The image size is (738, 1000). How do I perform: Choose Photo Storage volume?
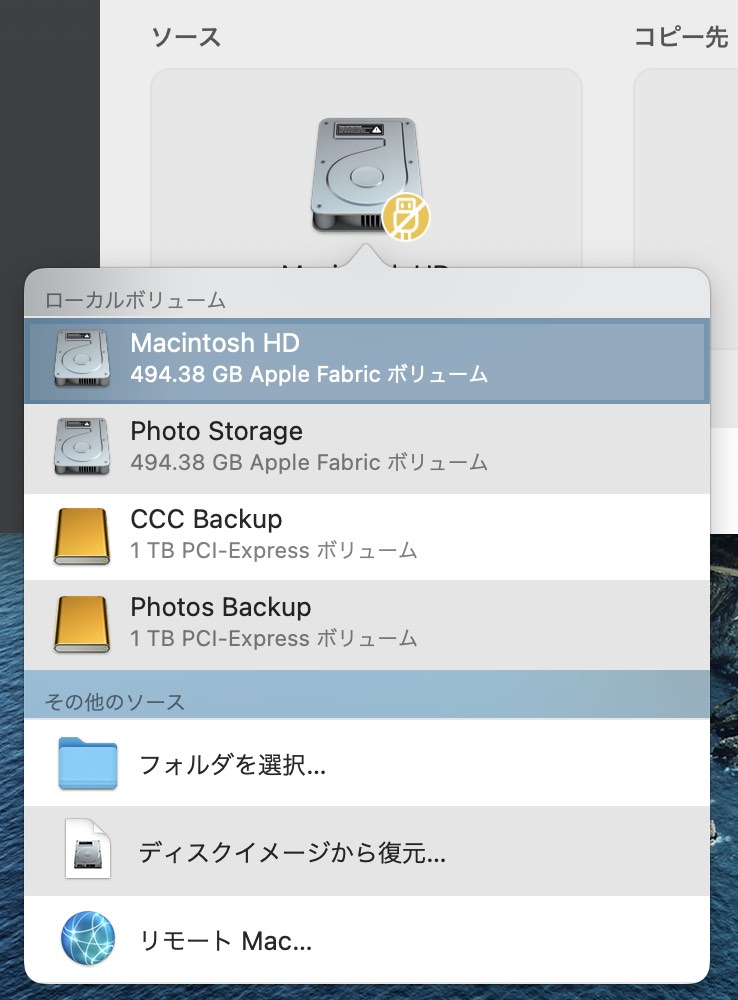(x=367, y=448)
